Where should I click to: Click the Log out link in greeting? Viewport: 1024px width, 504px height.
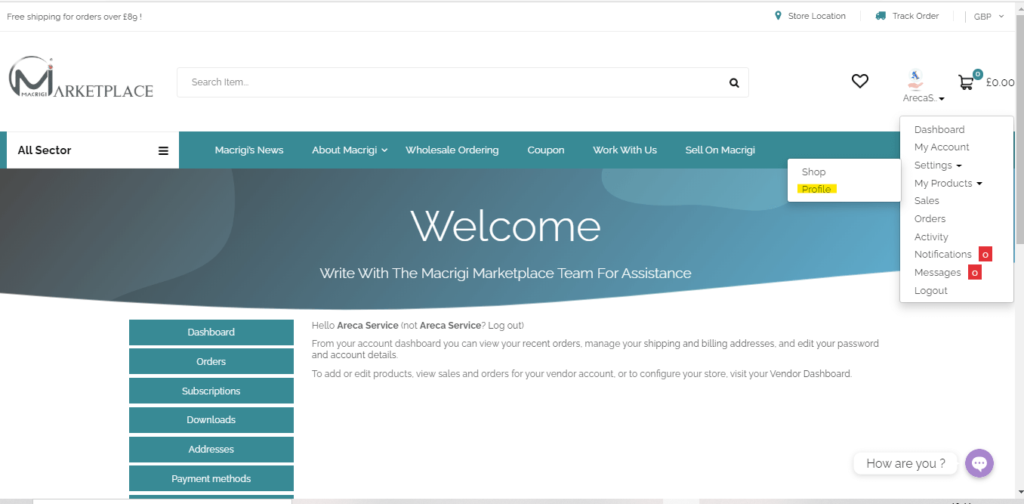point(504,325)
